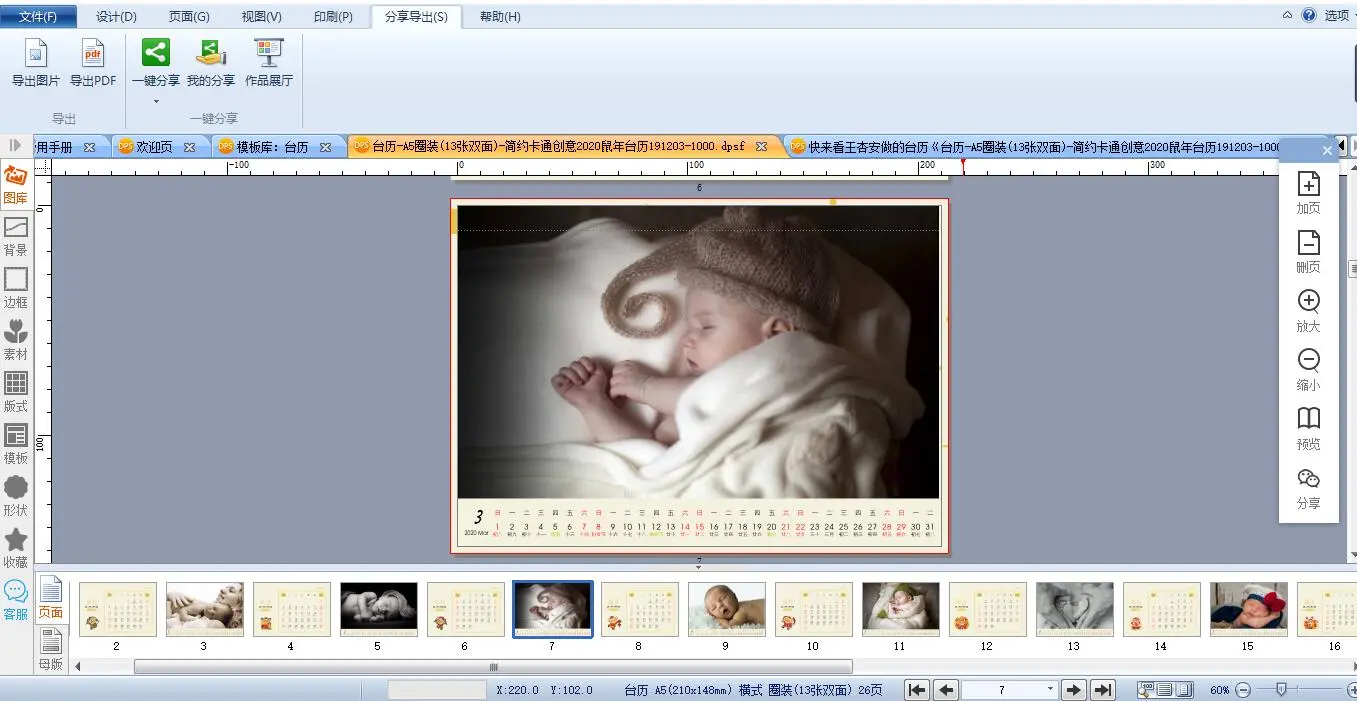Select the 边框 border tool in sidebar

click(16, 287)
